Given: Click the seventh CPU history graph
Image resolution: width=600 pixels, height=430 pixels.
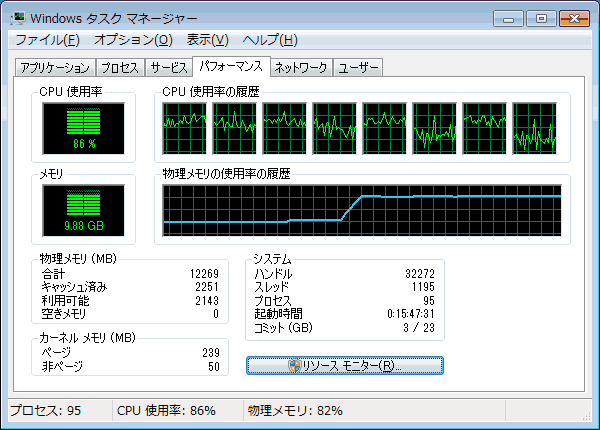Looking at the screenshot, I should pyautogui.click(x=484, y=129).
